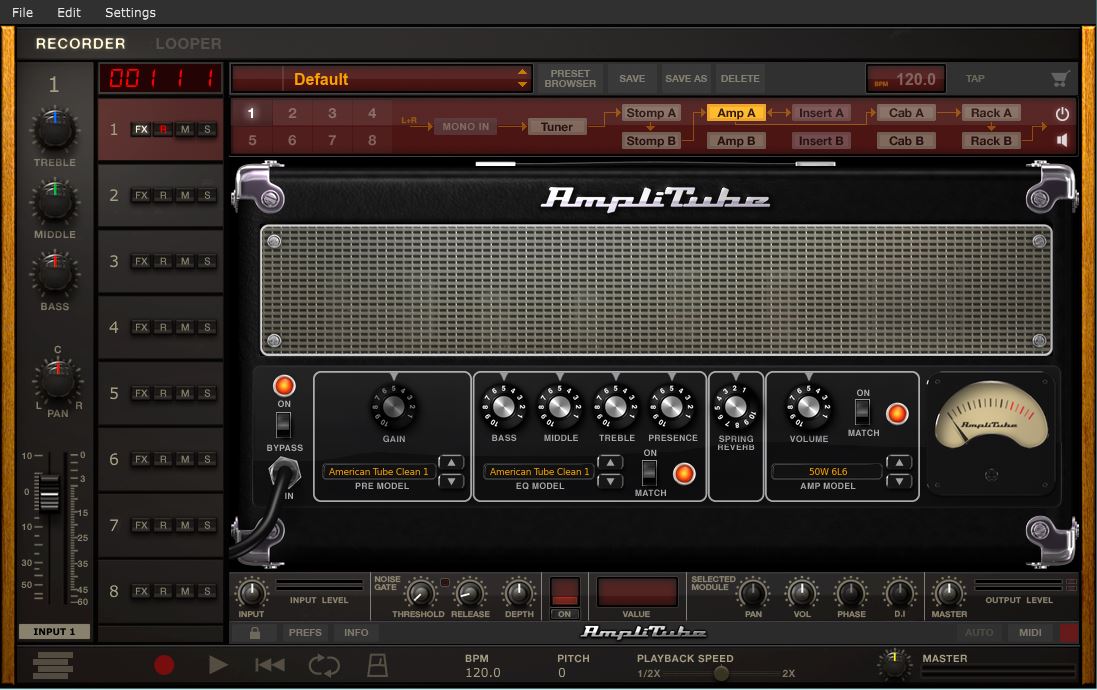
Task: Toggle the AUTO button
Action: [979, 633]
